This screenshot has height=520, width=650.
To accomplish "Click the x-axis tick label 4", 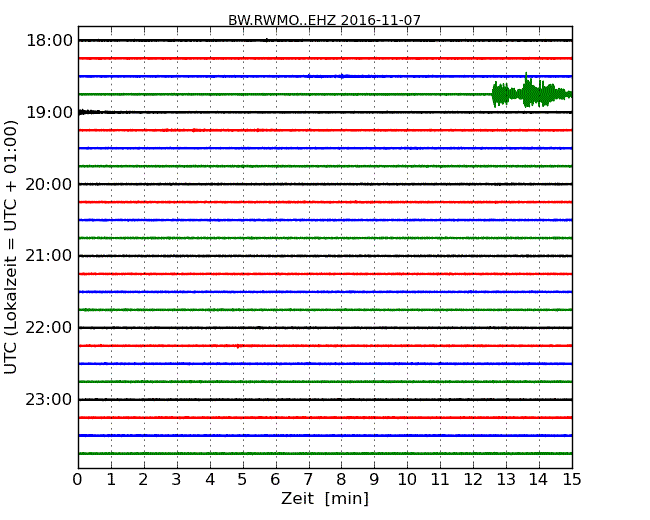I will click(210, 480).
